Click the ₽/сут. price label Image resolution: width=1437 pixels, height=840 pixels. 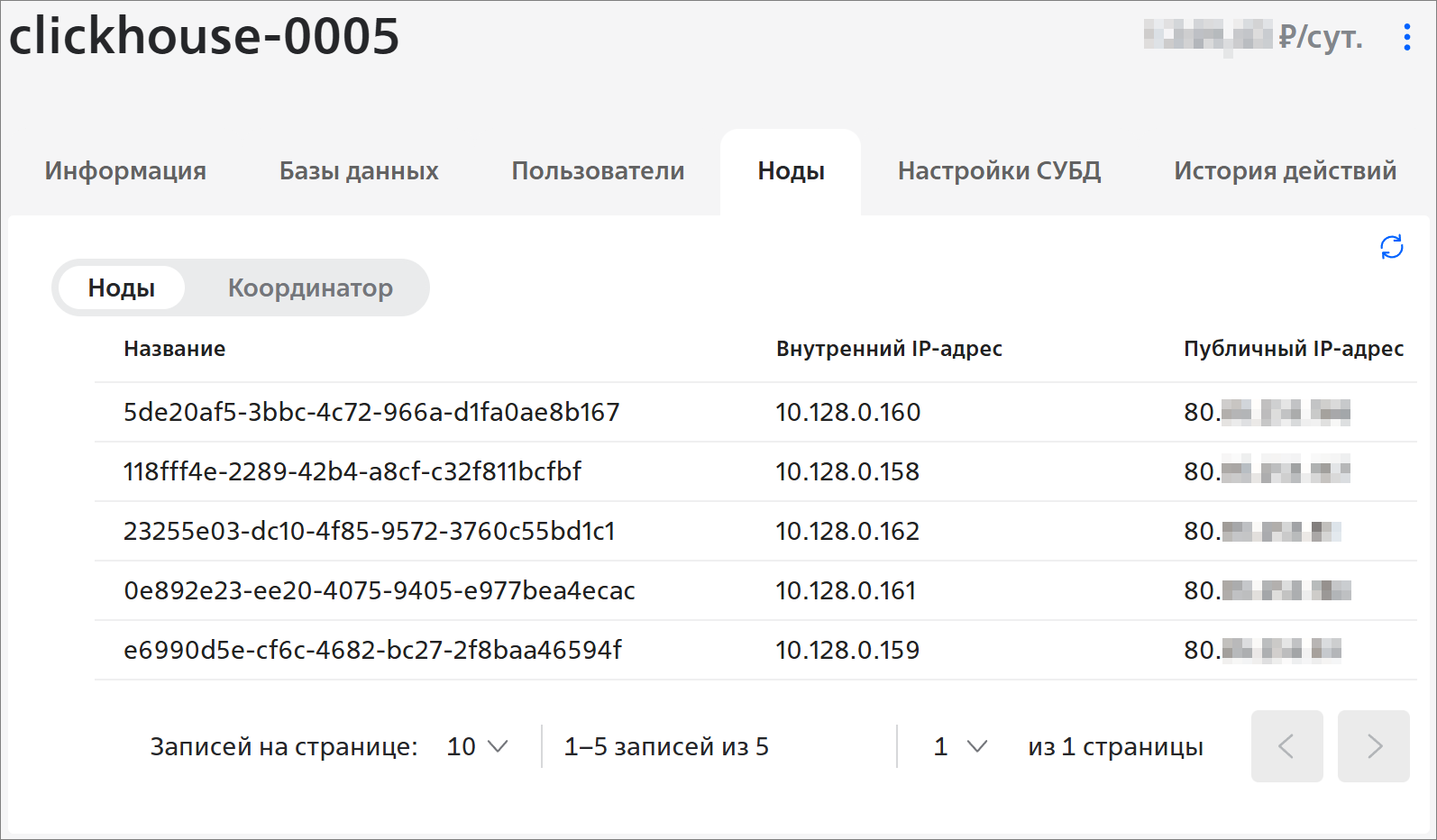pyautogui.click(x=1321, y=37)
